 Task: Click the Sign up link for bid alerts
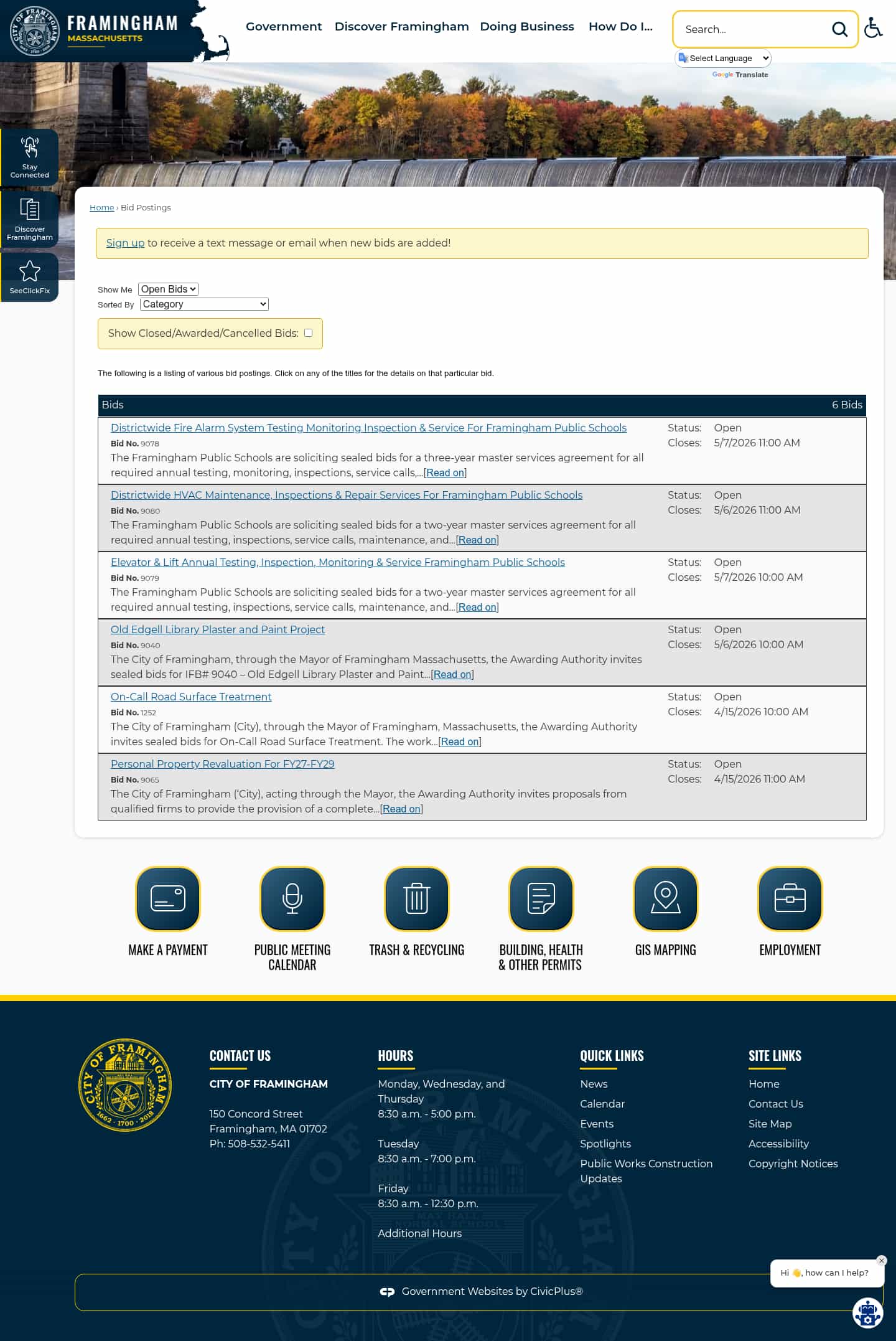125,243
